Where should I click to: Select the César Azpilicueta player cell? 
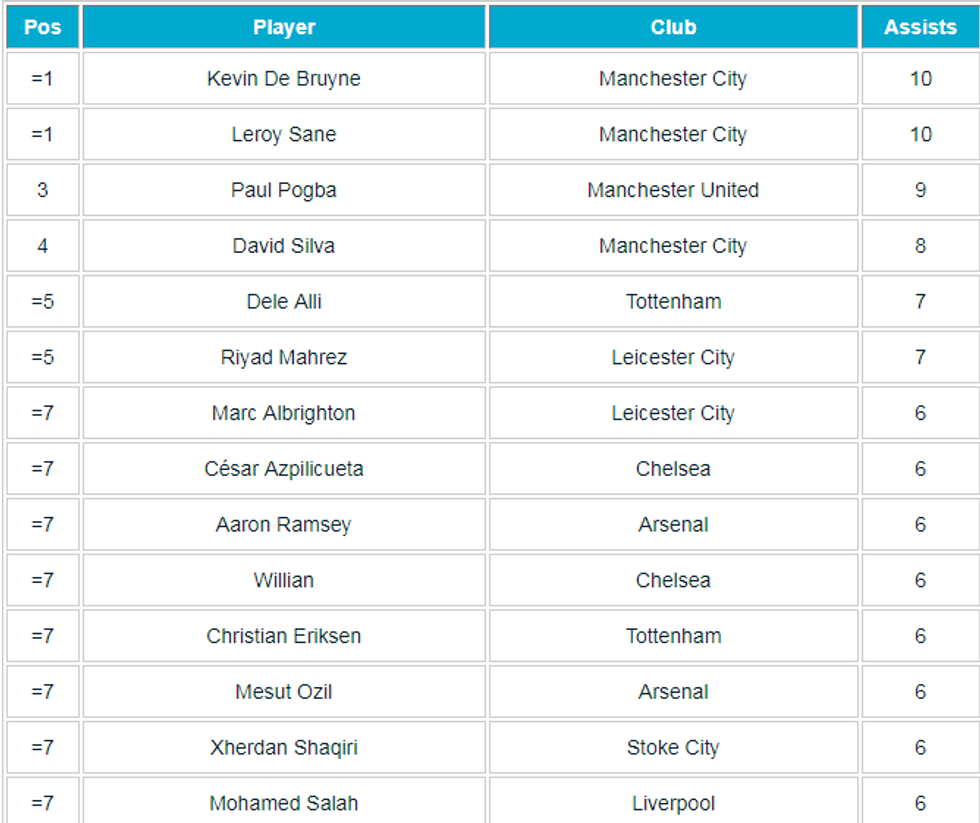284,469
